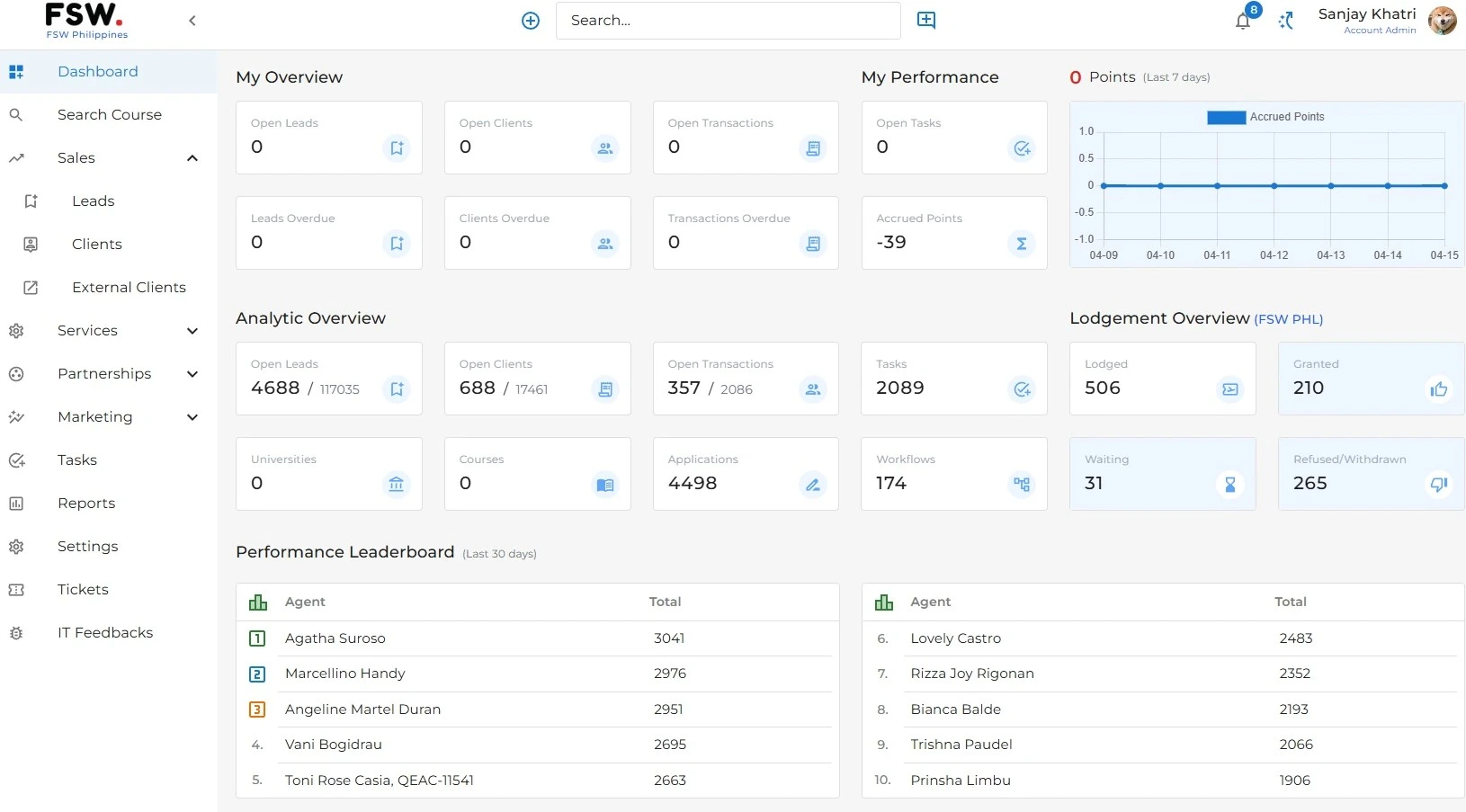Click the Analytic Tasks card showing 2089

954,379
